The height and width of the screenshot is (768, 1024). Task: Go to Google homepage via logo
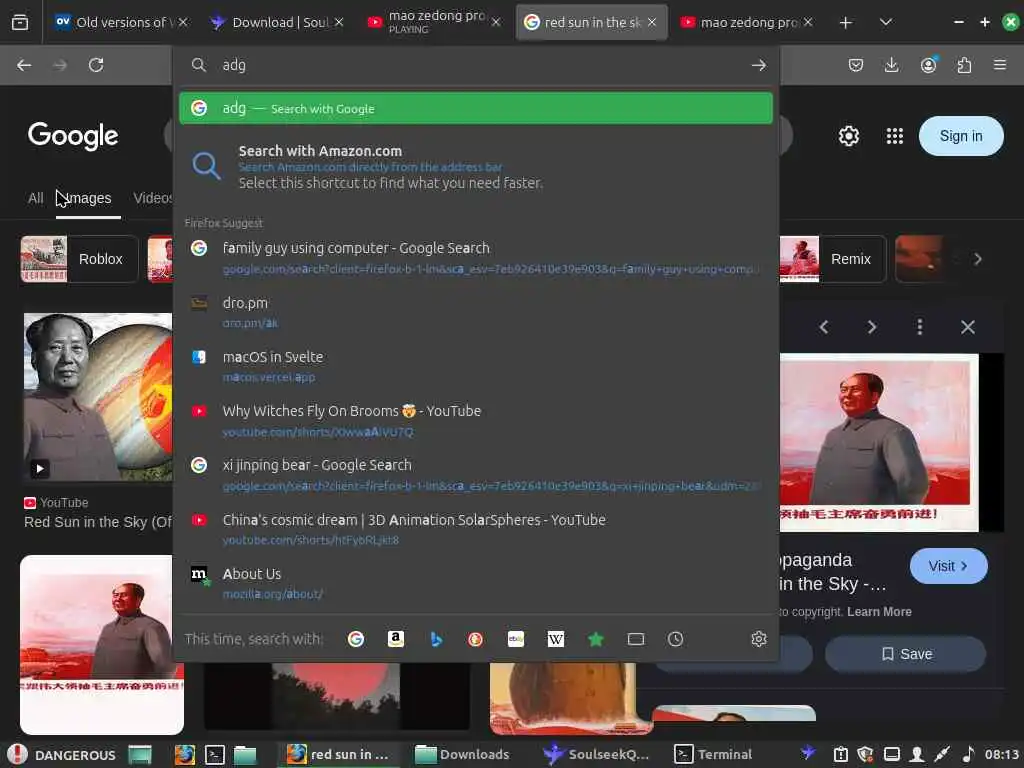point(73,136)
